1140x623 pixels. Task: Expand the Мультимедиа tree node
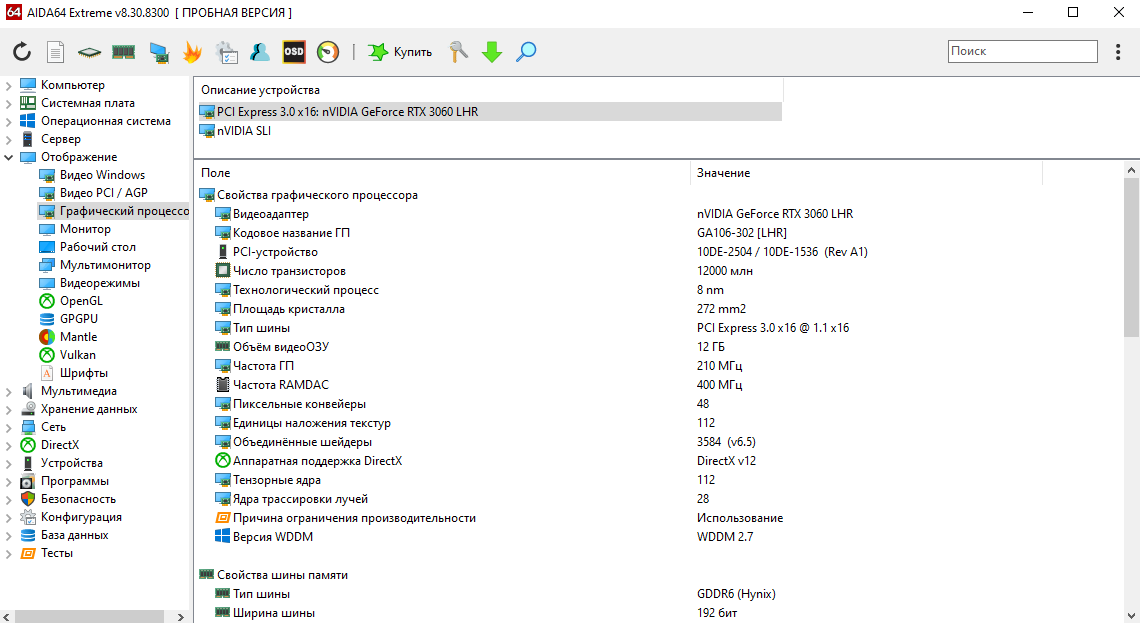tap(9, 391)
